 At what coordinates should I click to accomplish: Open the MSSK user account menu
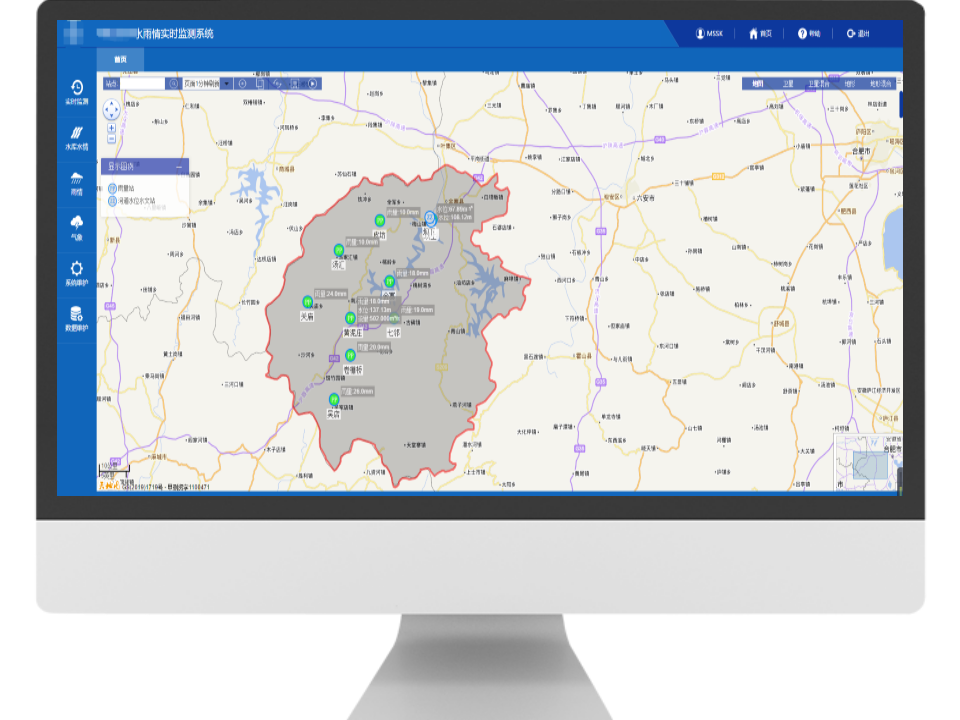[709, 34]
